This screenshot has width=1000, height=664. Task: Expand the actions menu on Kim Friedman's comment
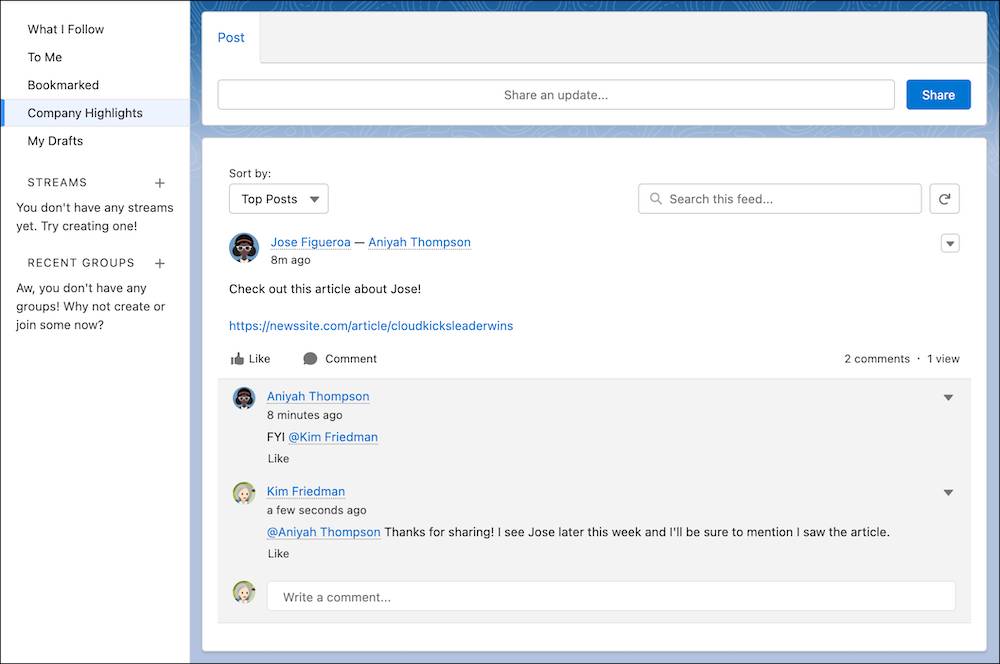pyautogui.click(x=947, y=492)
